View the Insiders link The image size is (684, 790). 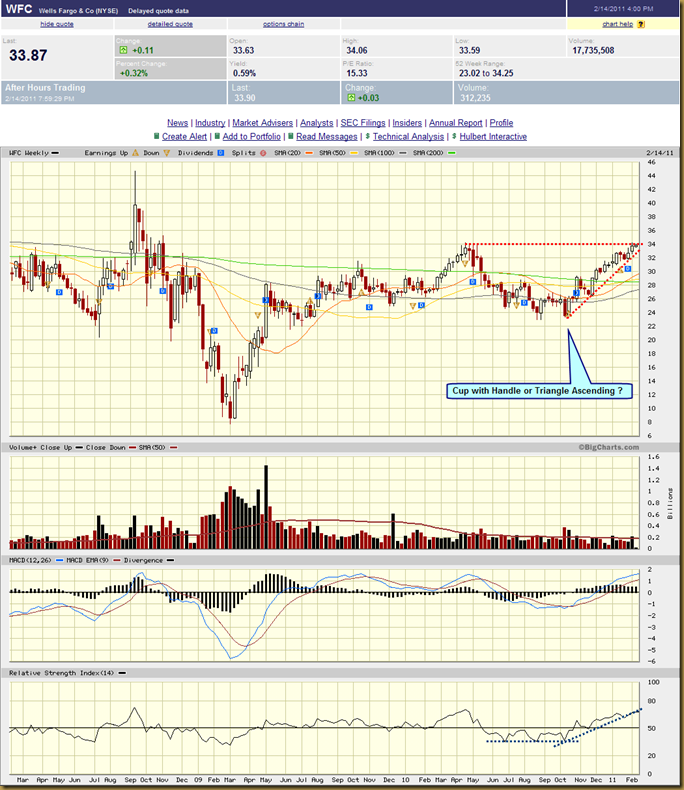point(407,123)
